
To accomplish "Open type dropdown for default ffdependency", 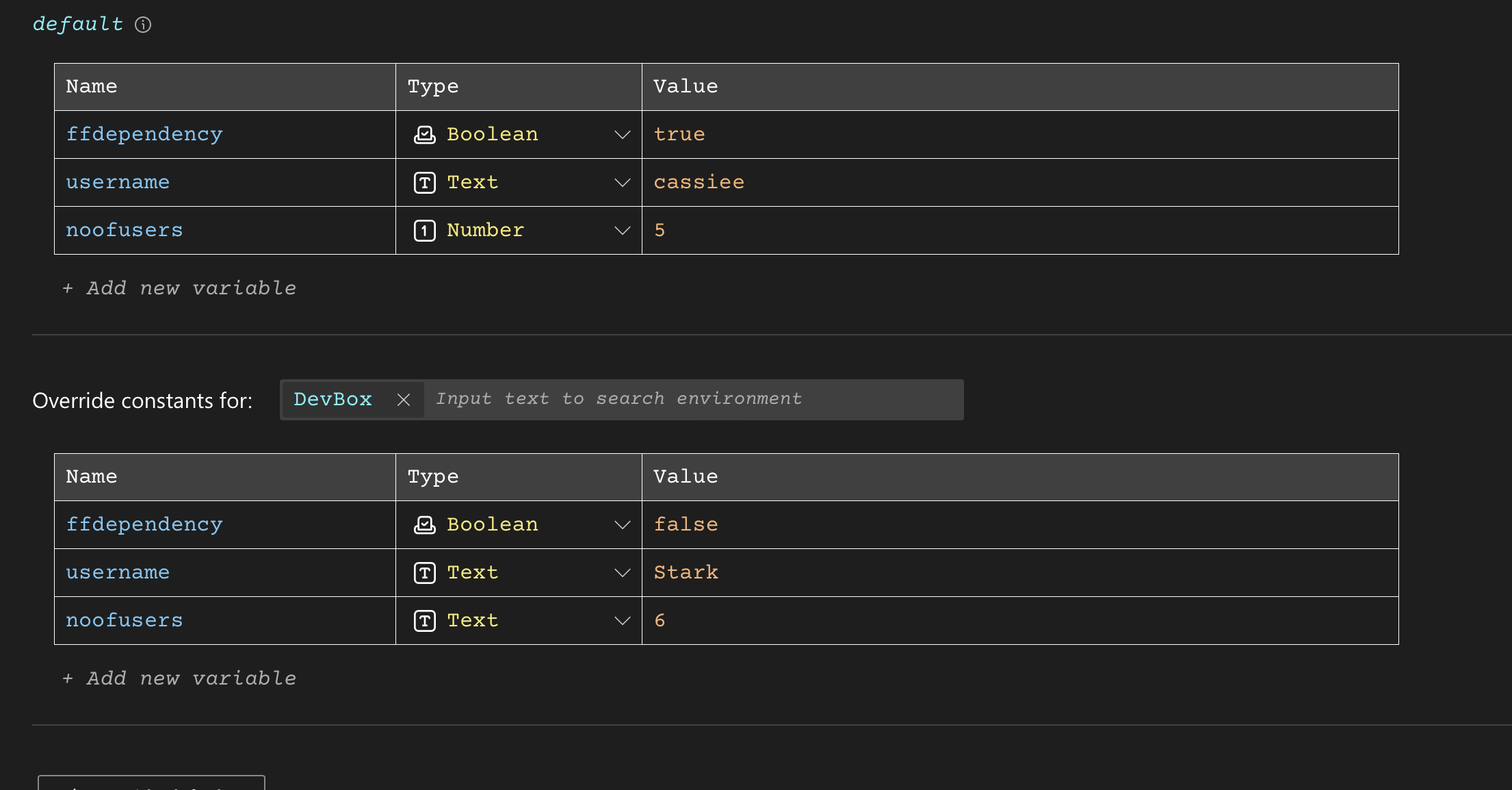I will click(622, 135).
